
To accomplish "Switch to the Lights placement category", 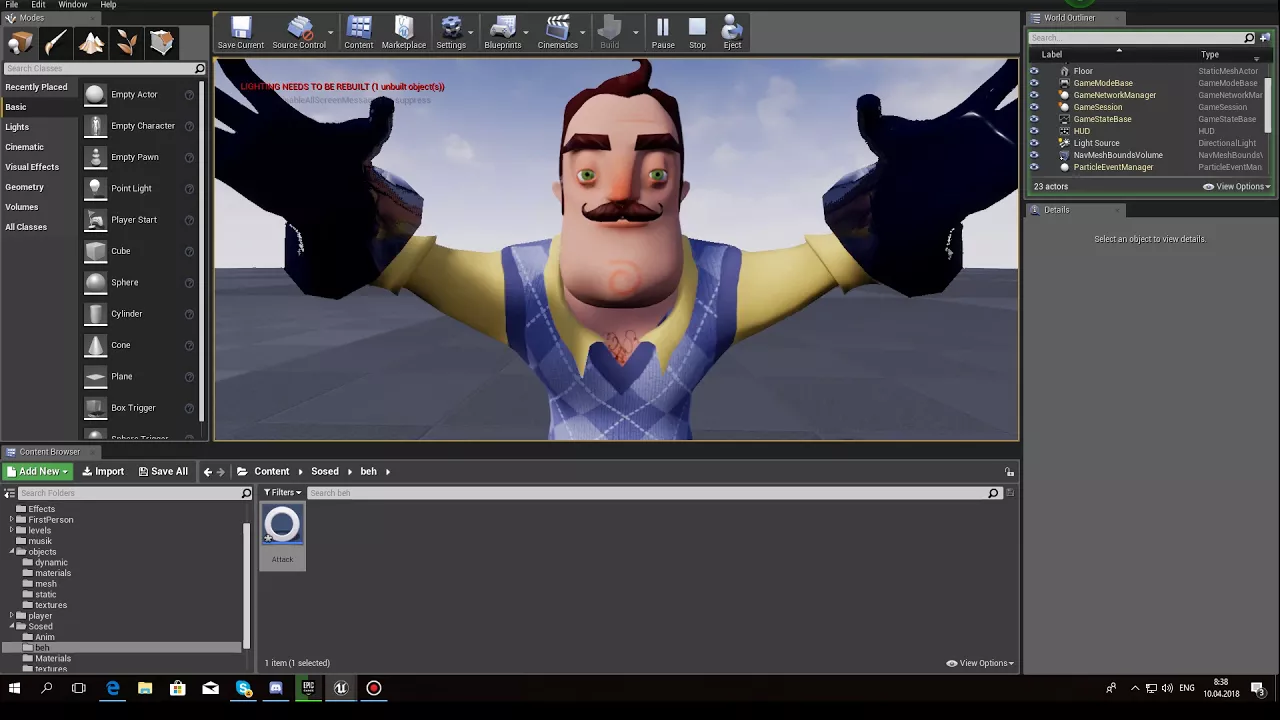I will [17, 127].
